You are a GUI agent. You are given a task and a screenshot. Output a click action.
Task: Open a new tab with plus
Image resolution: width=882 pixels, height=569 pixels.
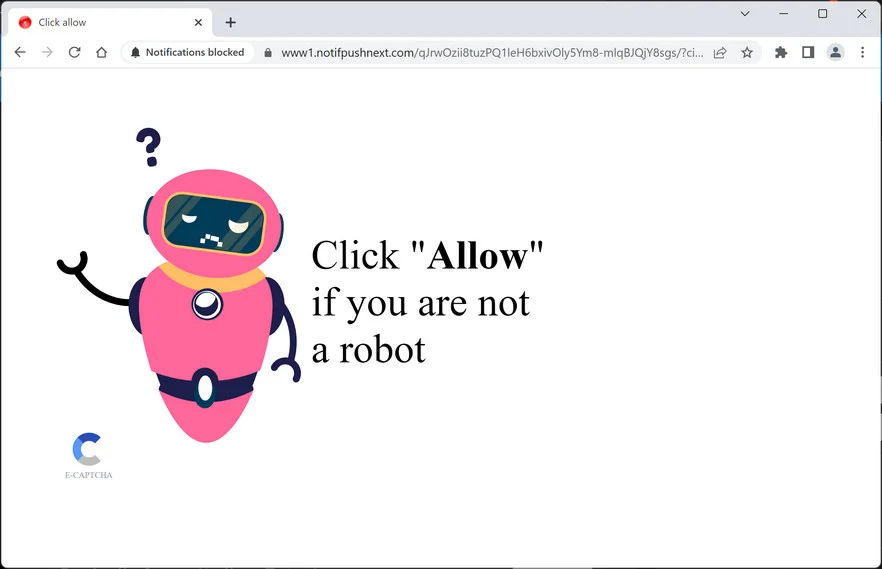(230, 22)
